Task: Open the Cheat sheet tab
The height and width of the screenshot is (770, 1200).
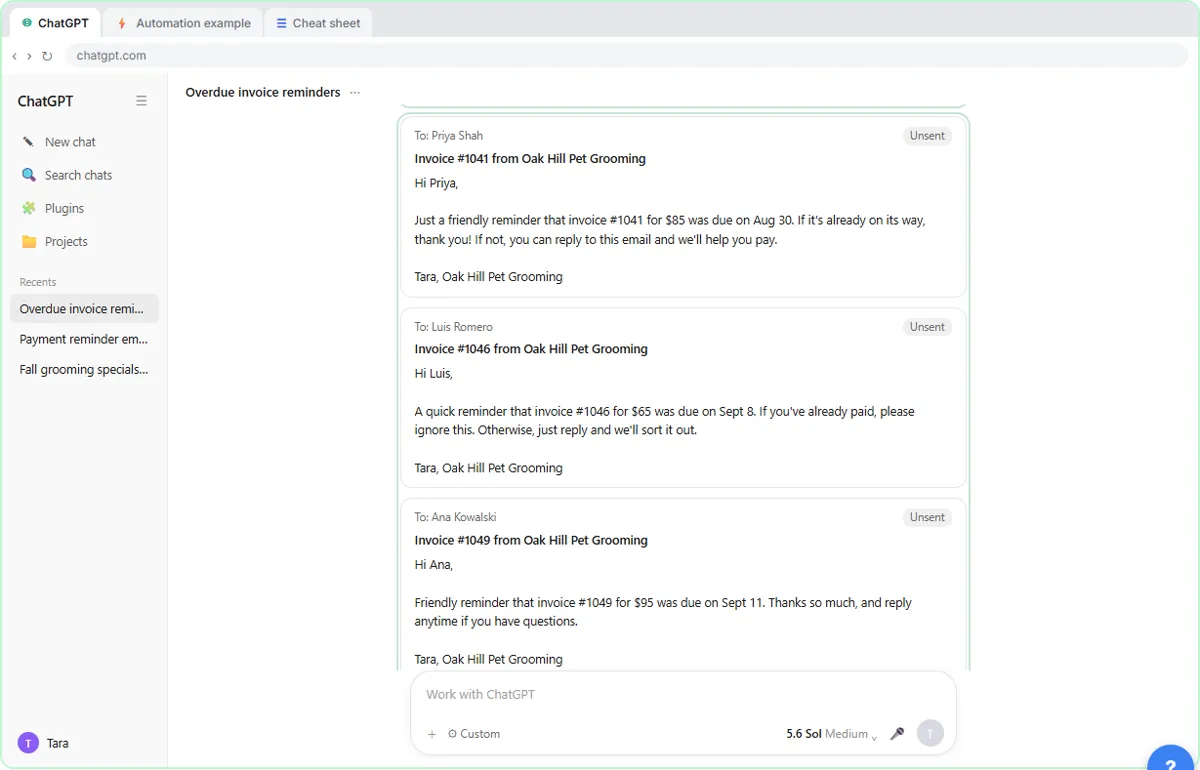Action: click(x=318, y=23)
